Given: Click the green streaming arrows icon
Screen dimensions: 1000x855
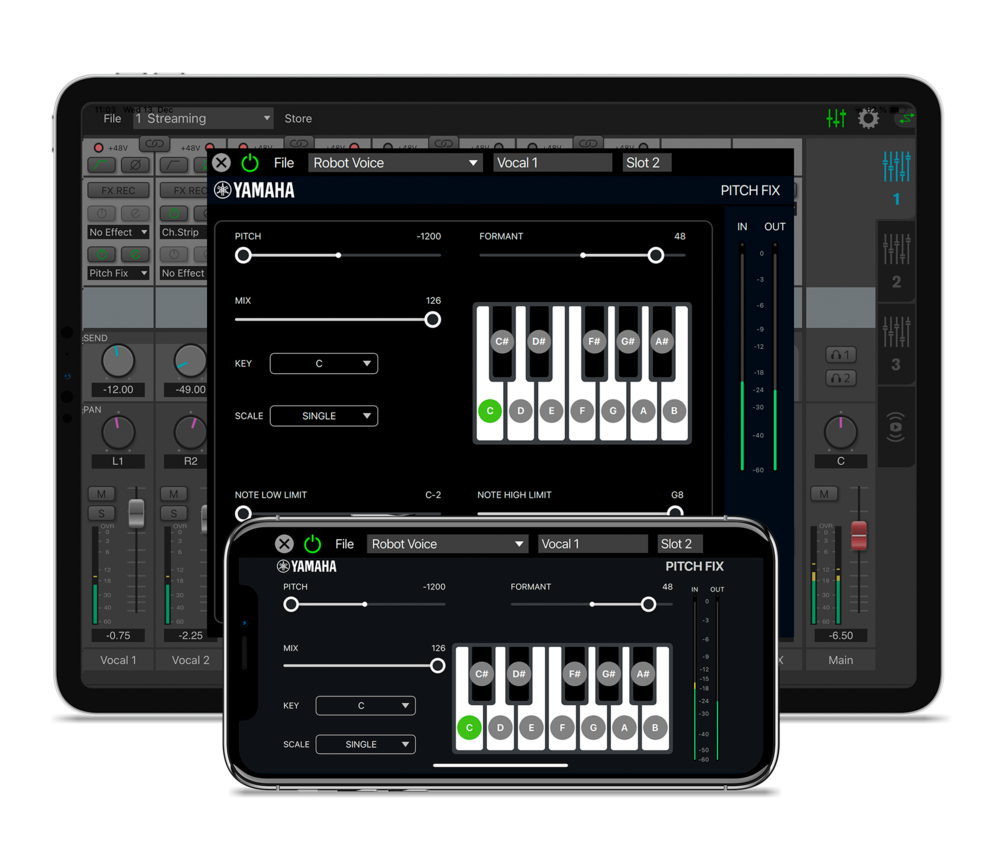Looking at the screenshot, I should click(905, 117).
